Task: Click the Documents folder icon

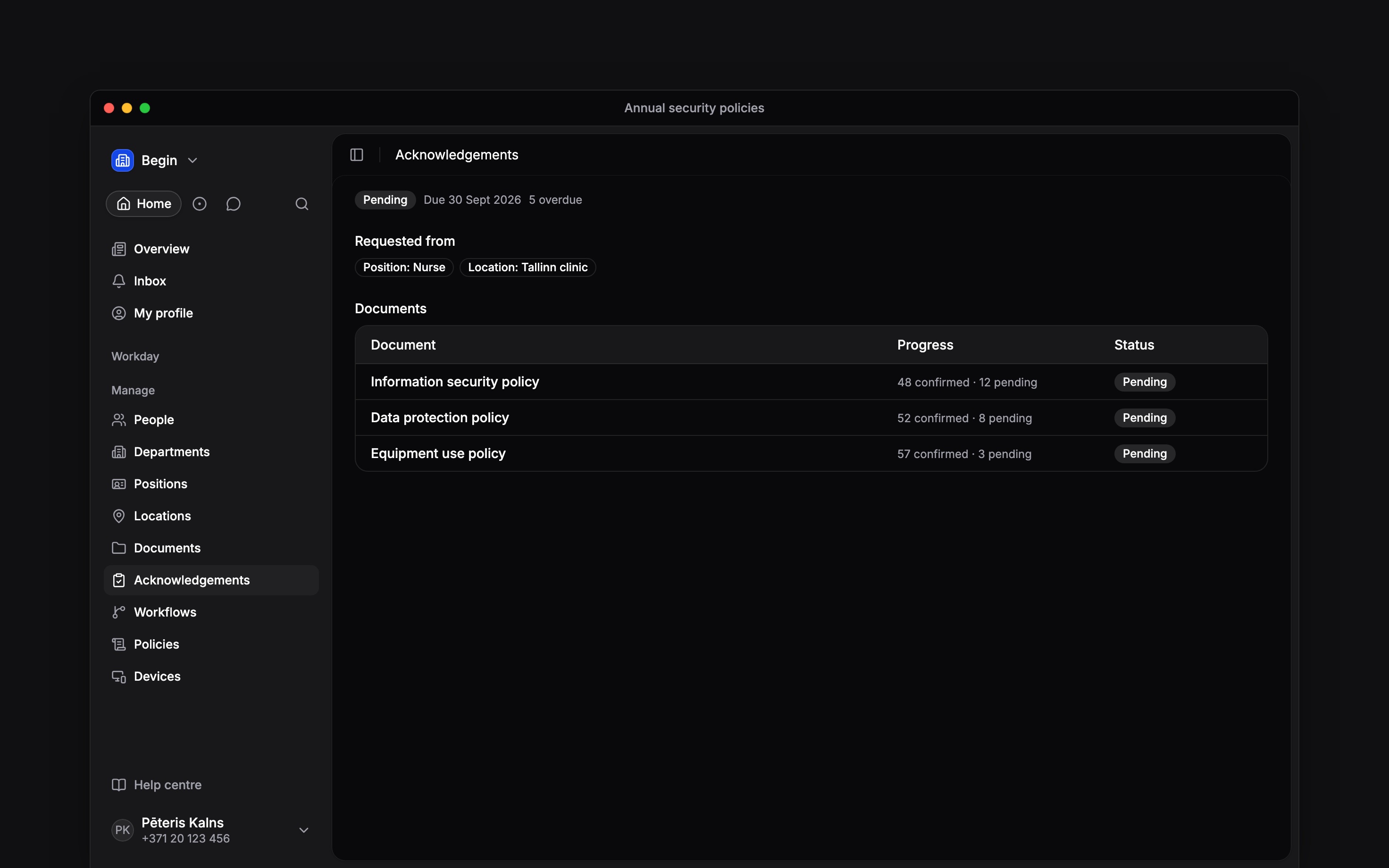Action: click(119, 548)
